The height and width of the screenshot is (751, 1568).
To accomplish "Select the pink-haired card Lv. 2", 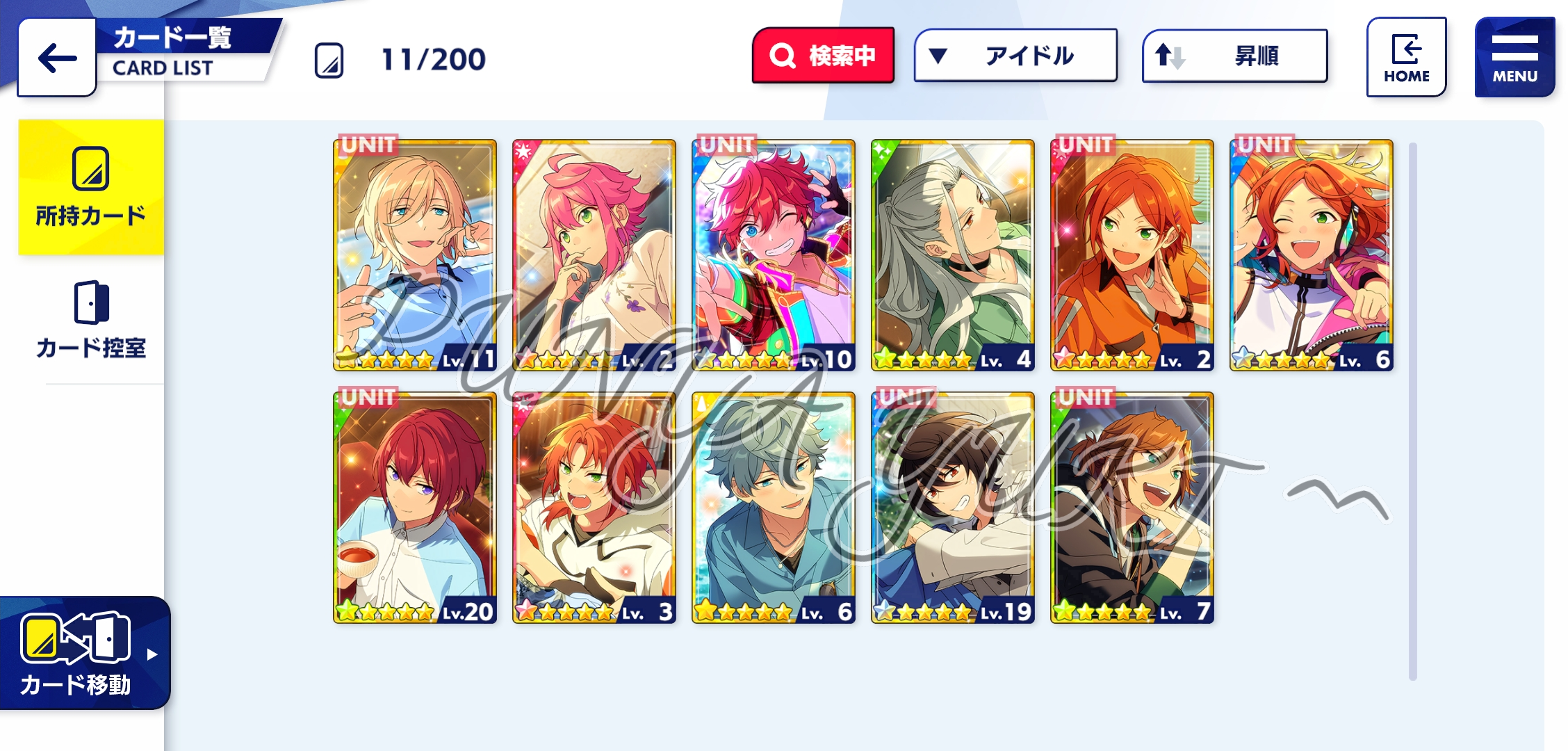I will 594,255.
